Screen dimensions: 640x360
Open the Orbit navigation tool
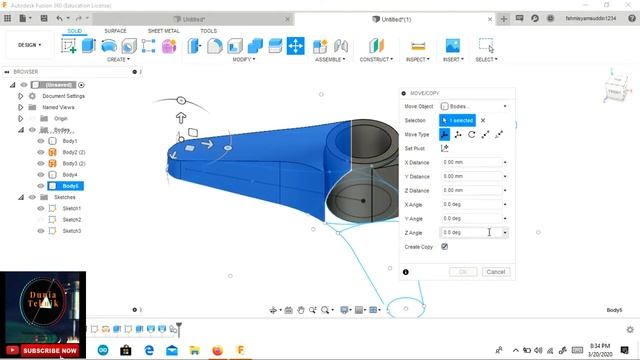(273, 310)
